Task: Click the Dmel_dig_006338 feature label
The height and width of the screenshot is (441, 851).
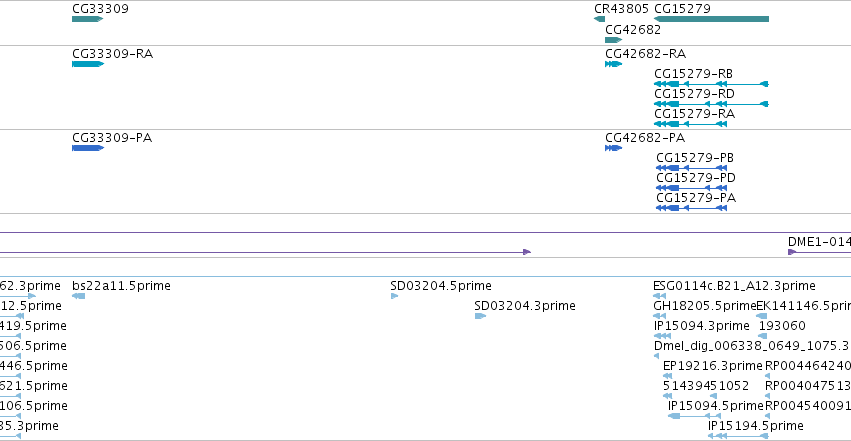Action: [x=752, y=346]
